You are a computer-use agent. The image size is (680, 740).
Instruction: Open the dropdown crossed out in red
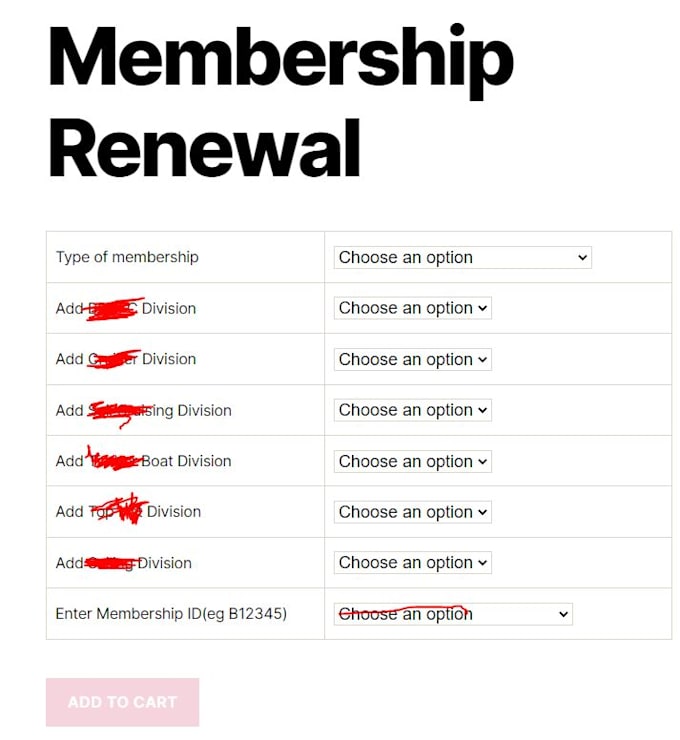[x=452, y=614]
